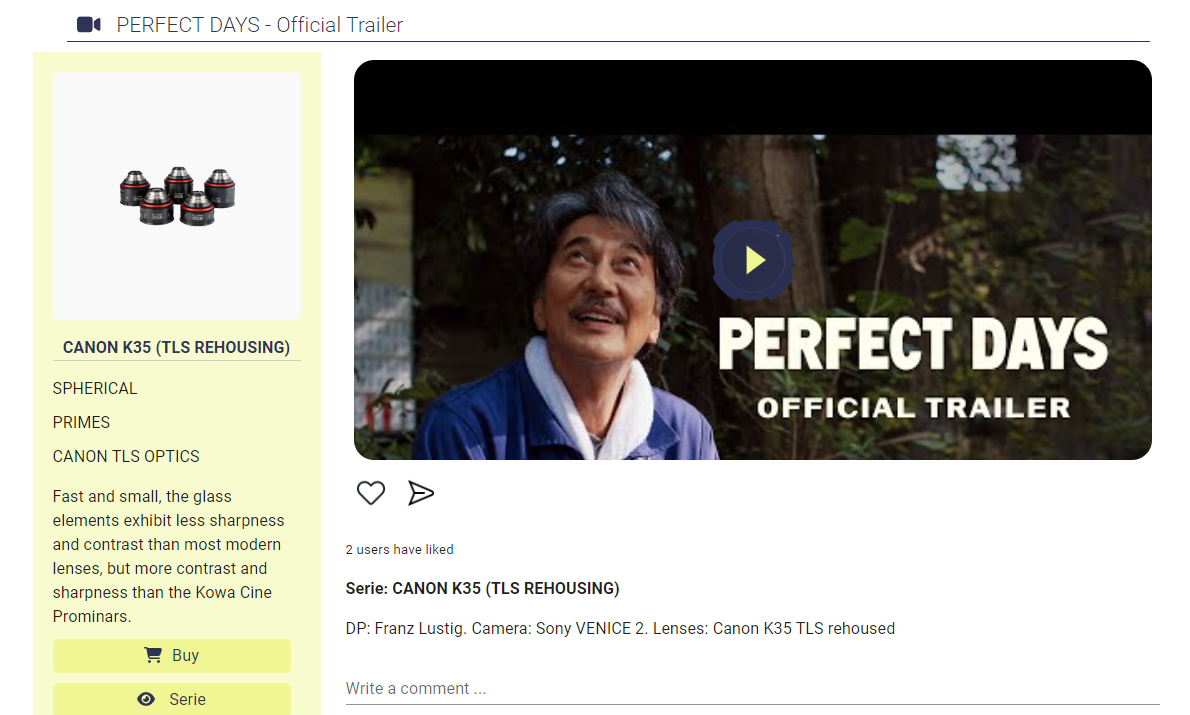Screen dimensions: 1190x715
Task: Focus the Write a comment field
Action: (x=752, y=688)
